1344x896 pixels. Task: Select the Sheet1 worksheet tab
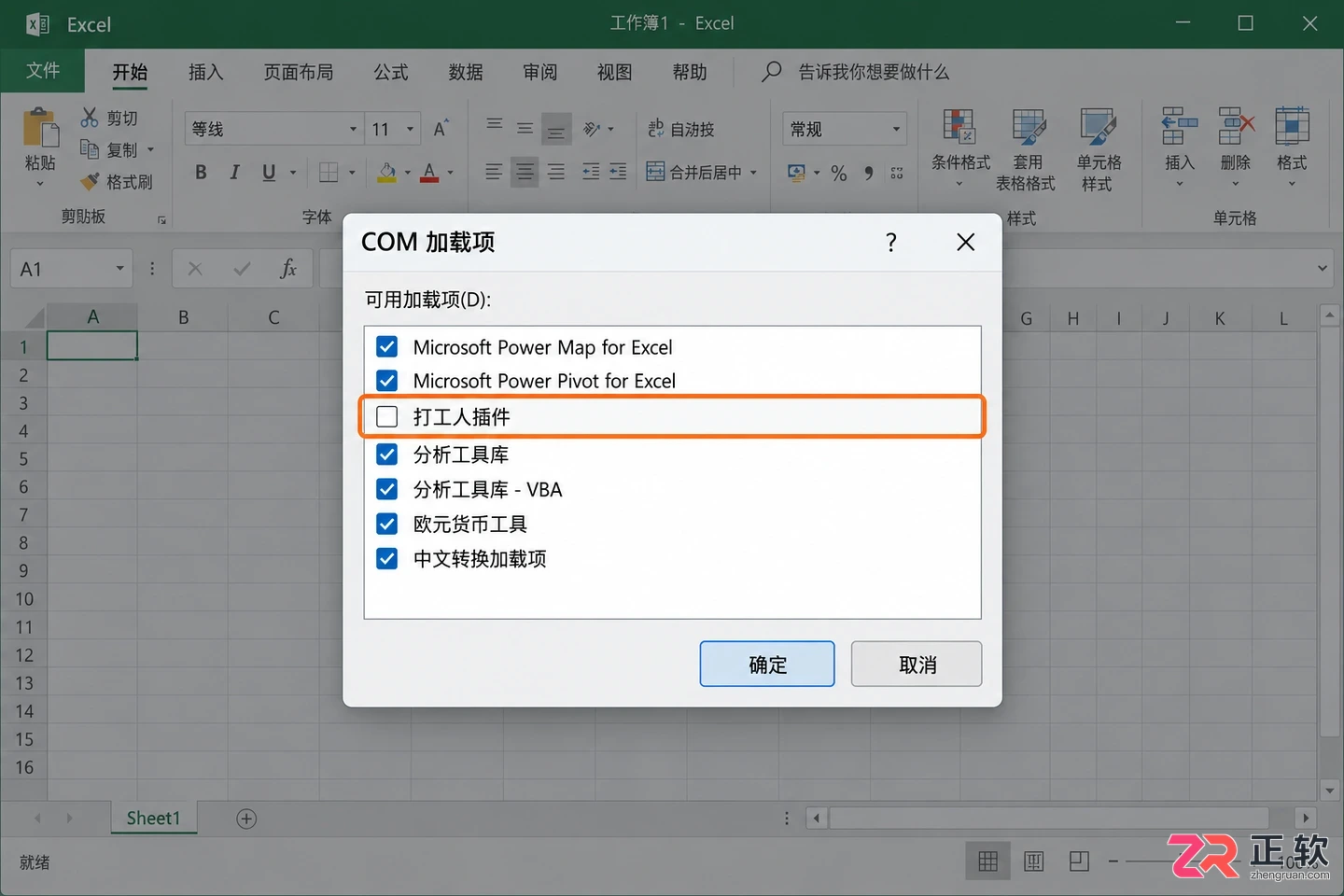153,819
